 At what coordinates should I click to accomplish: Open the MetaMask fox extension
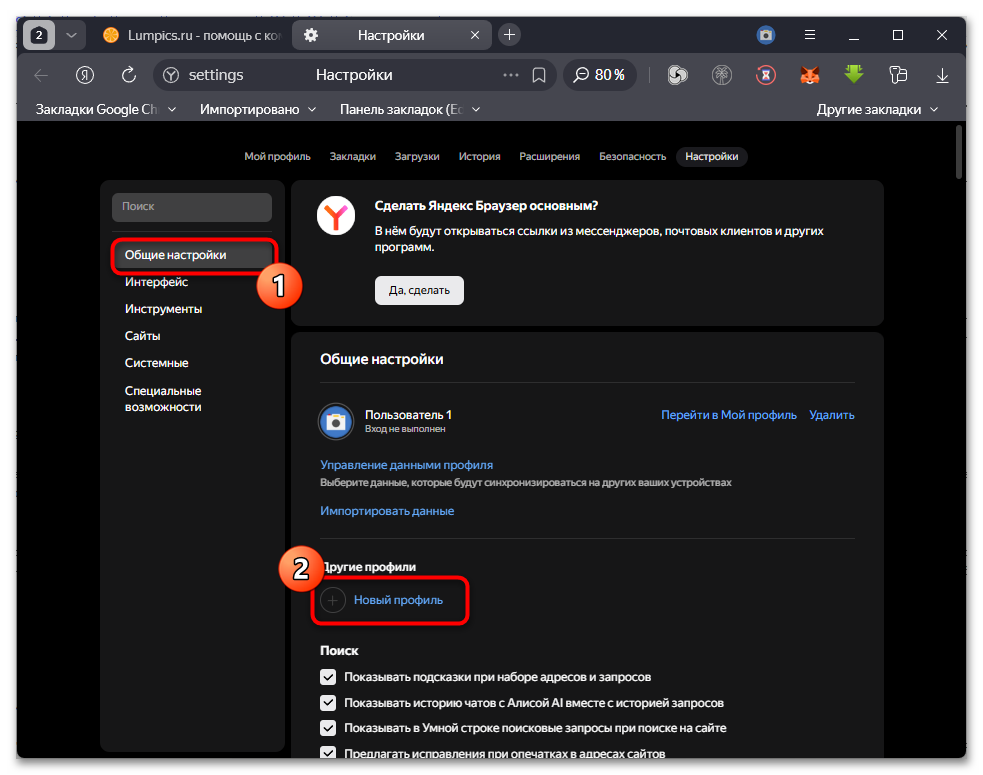(x=810, y=75)
